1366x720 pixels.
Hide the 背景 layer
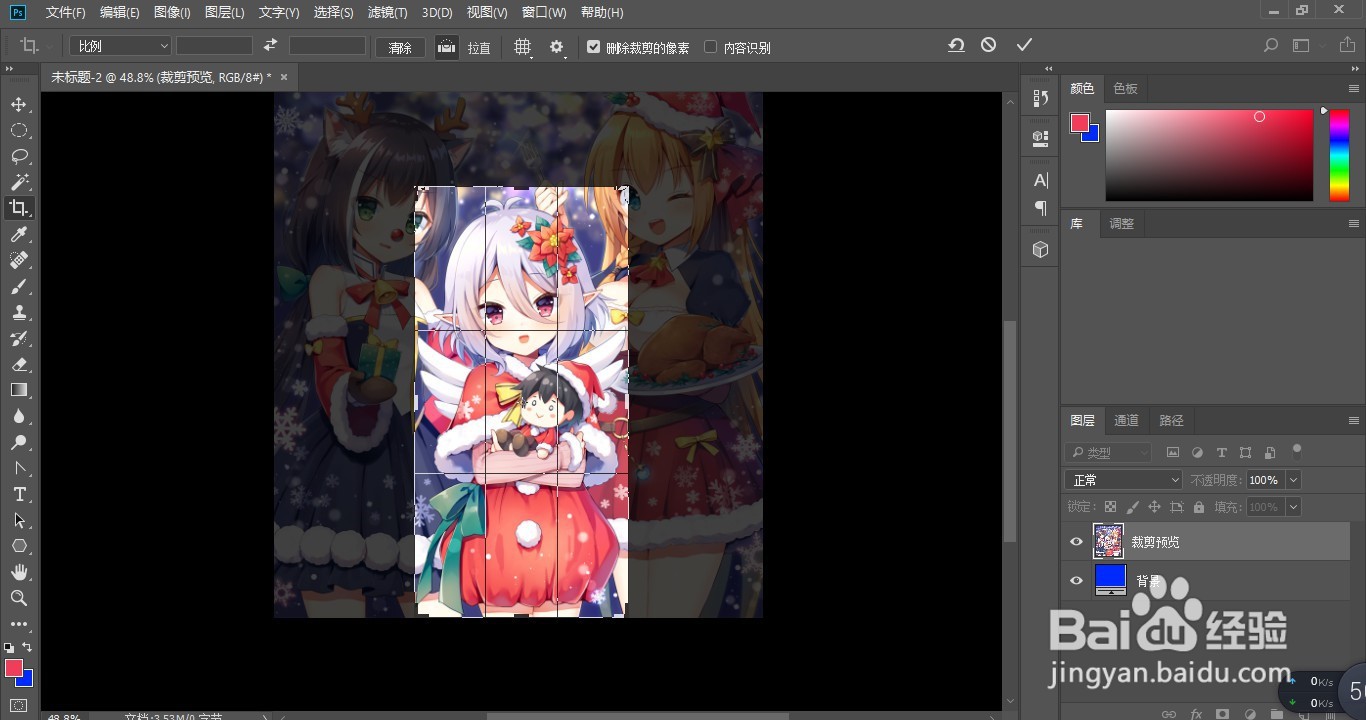(1076, 581)
